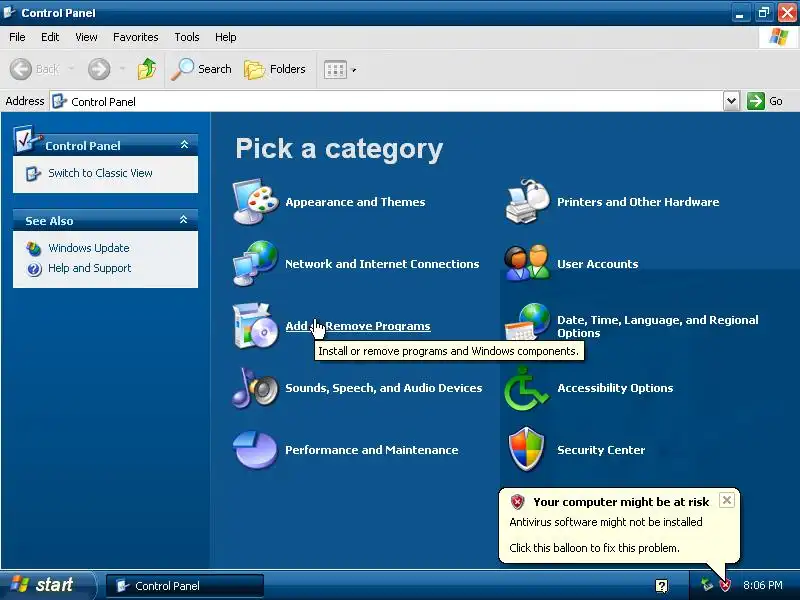Viewport: 800px width, 600px height.
Task: Collapse the See Also sidebar section
Action: click(x=184, y=220)
